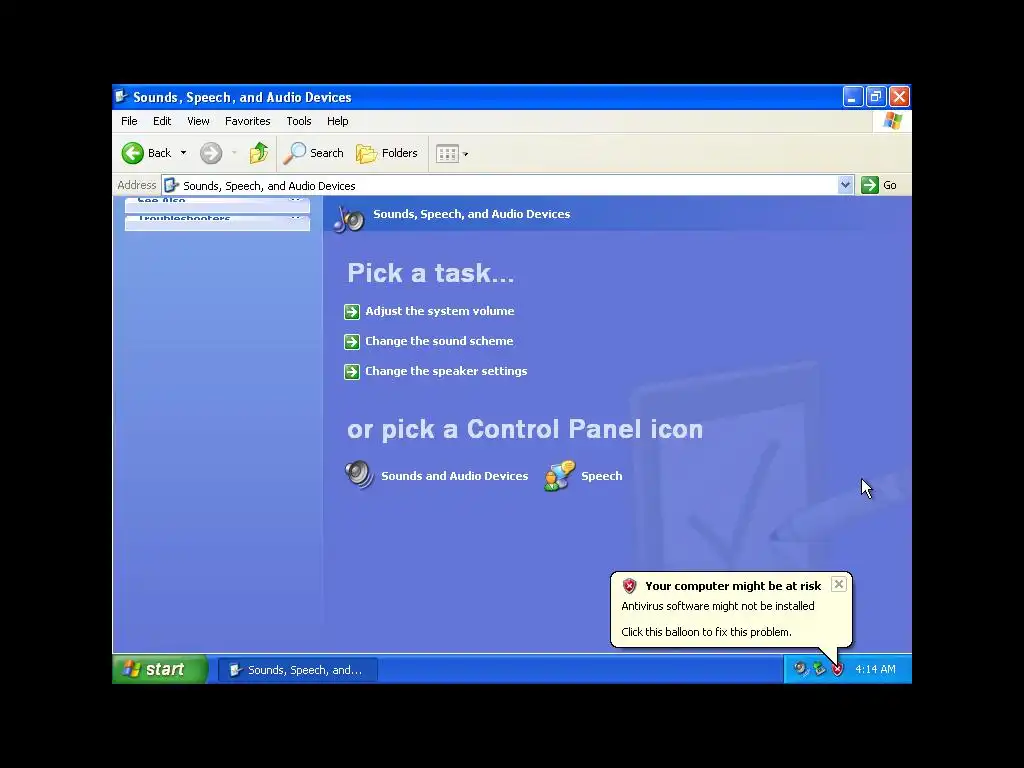Screen dimensions: 1024x768
Task: Open the Edit menu
Action: tap(162, 121)
